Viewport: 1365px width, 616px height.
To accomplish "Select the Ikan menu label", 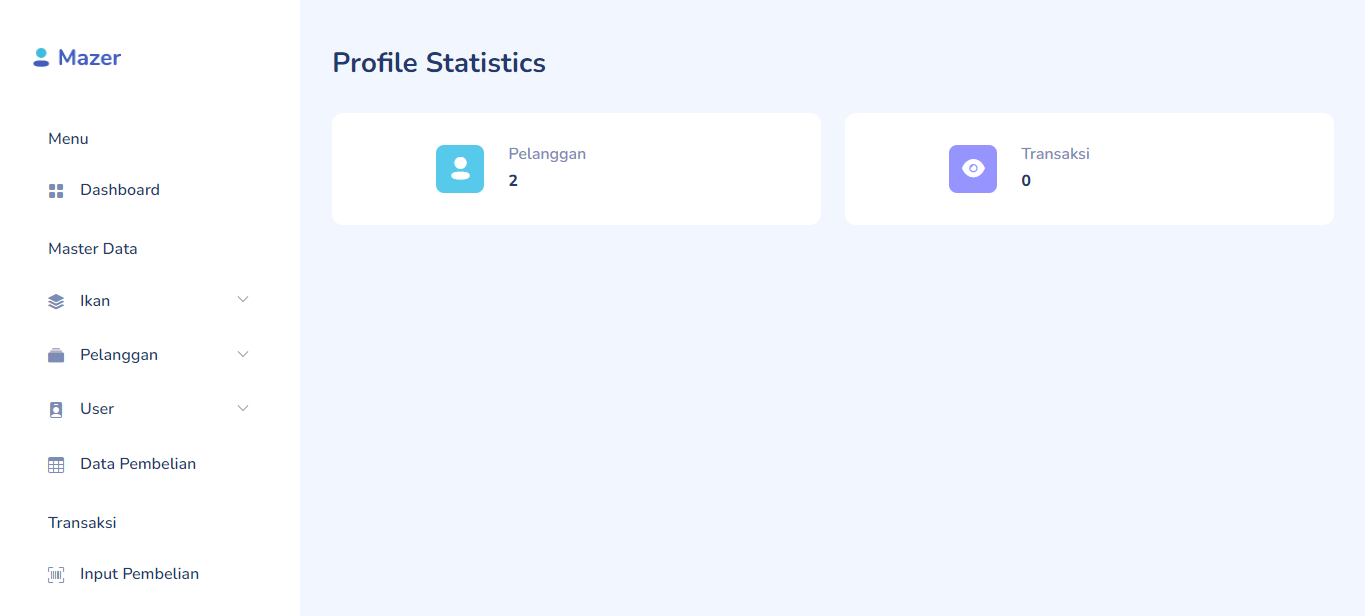I will coord(95,301).
